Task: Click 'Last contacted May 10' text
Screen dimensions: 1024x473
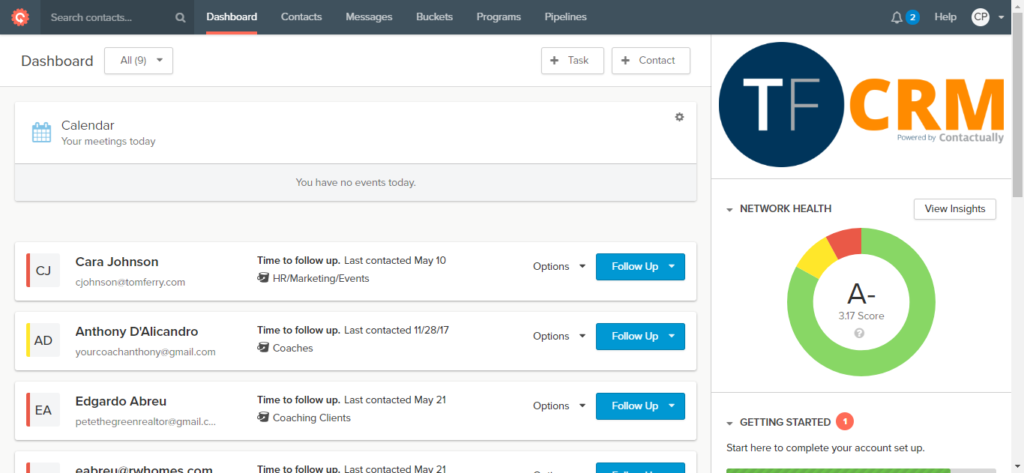Action: [x=395, y=260]
